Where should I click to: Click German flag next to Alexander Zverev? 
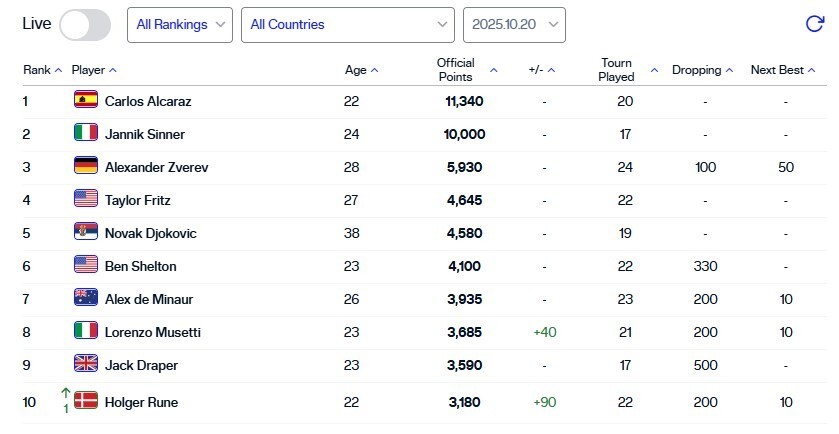[86, 166]
